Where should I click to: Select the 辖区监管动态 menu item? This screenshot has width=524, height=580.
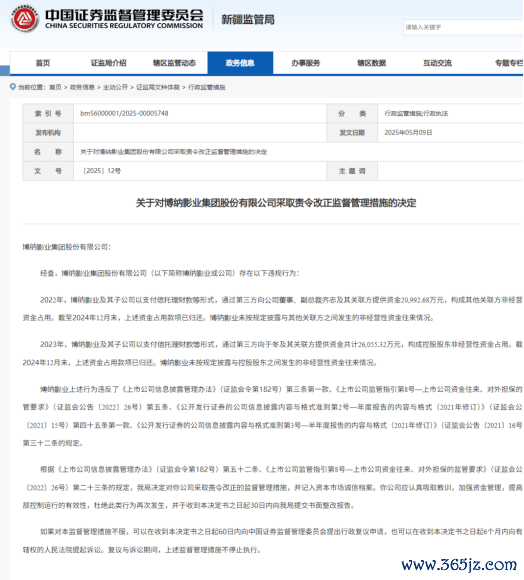point(175,63)
